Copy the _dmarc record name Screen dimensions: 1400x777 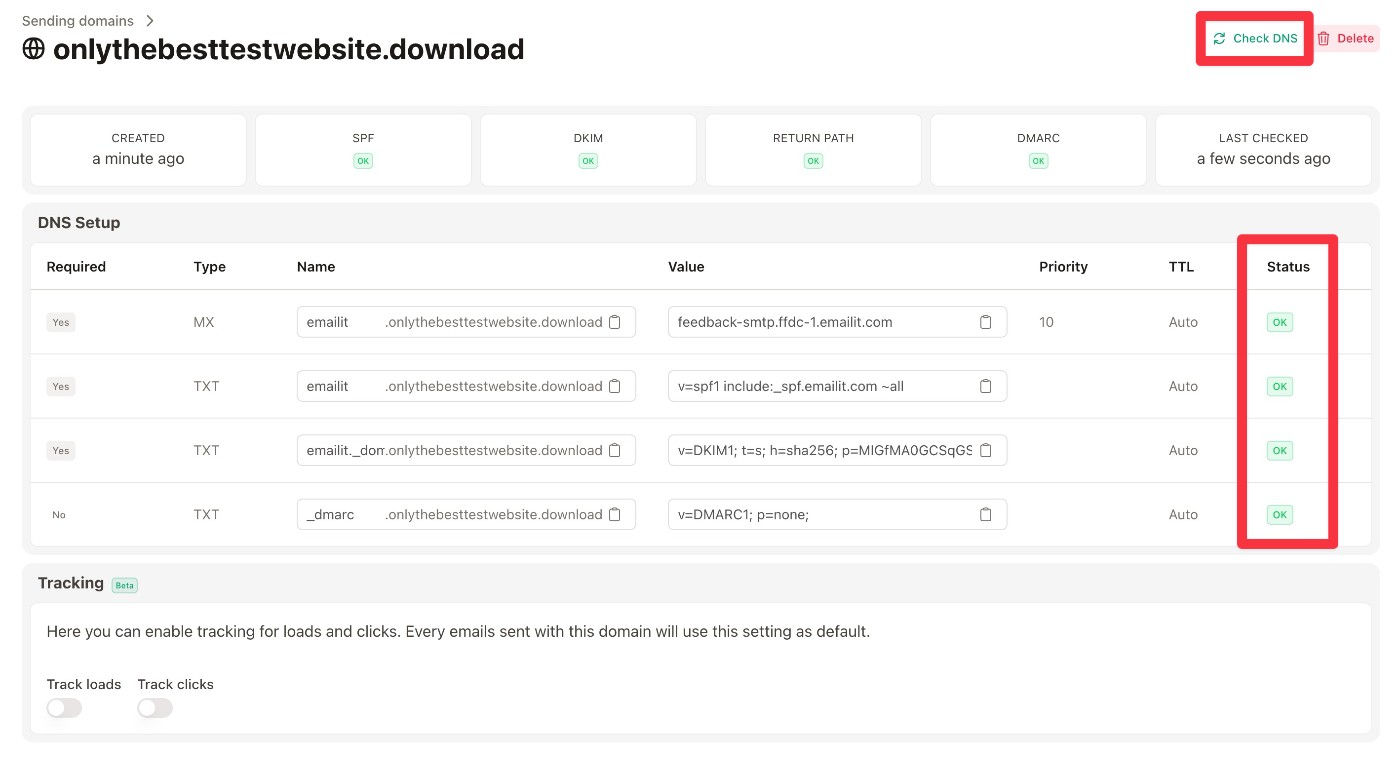pyautogui.click(x=615, y=514)
